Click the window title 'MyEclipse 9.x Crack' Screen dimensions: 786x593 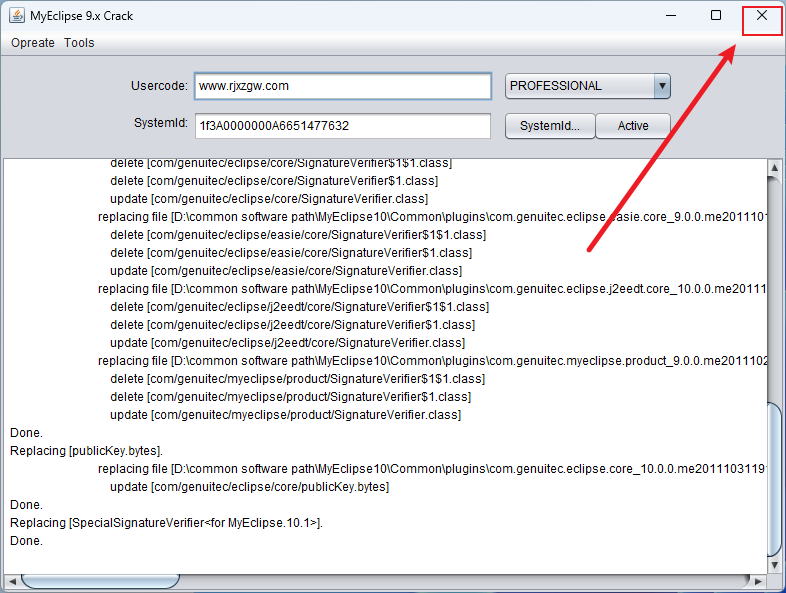pos(82,16)
